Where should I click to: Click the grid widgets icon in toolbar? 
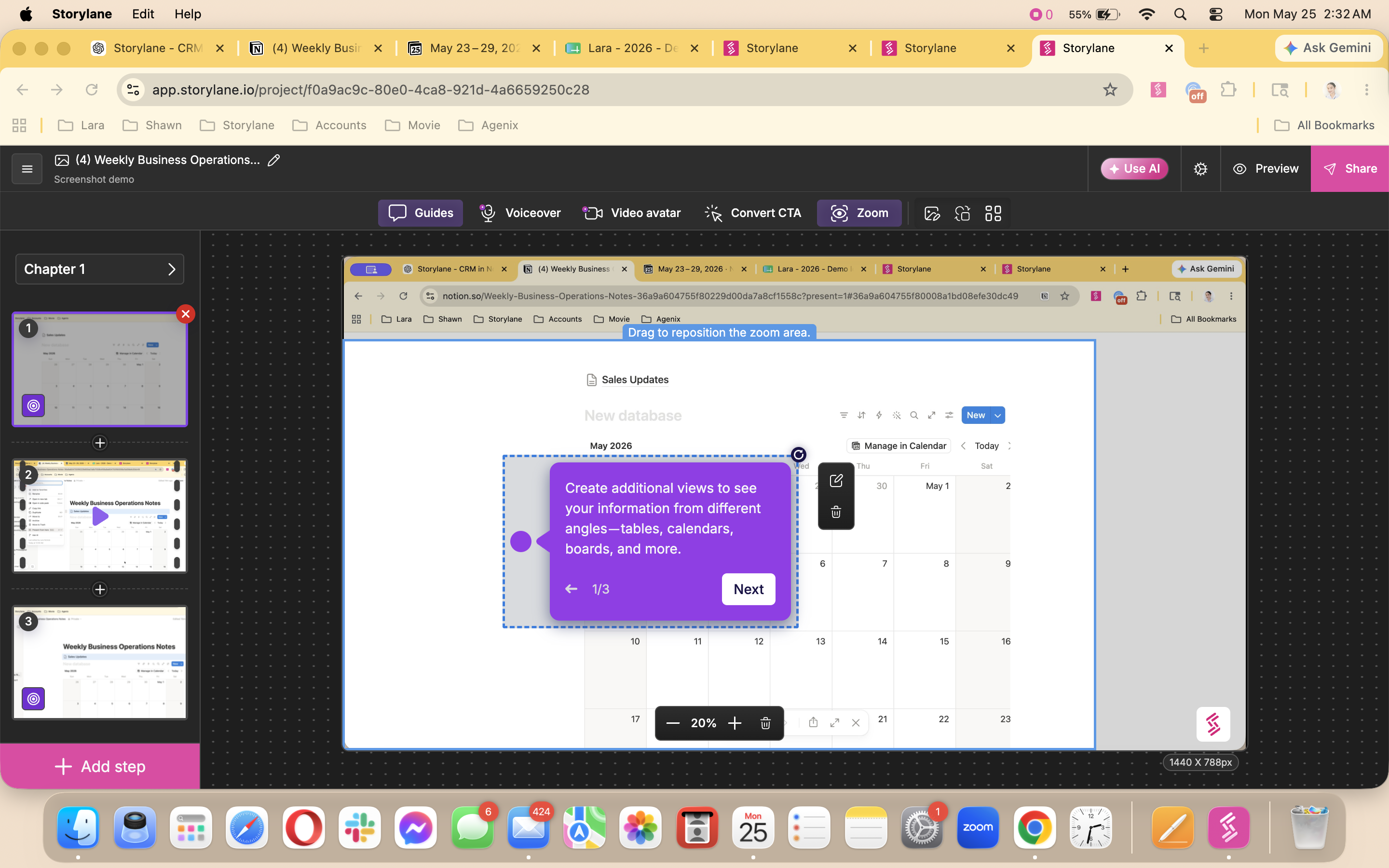(993, 214)
